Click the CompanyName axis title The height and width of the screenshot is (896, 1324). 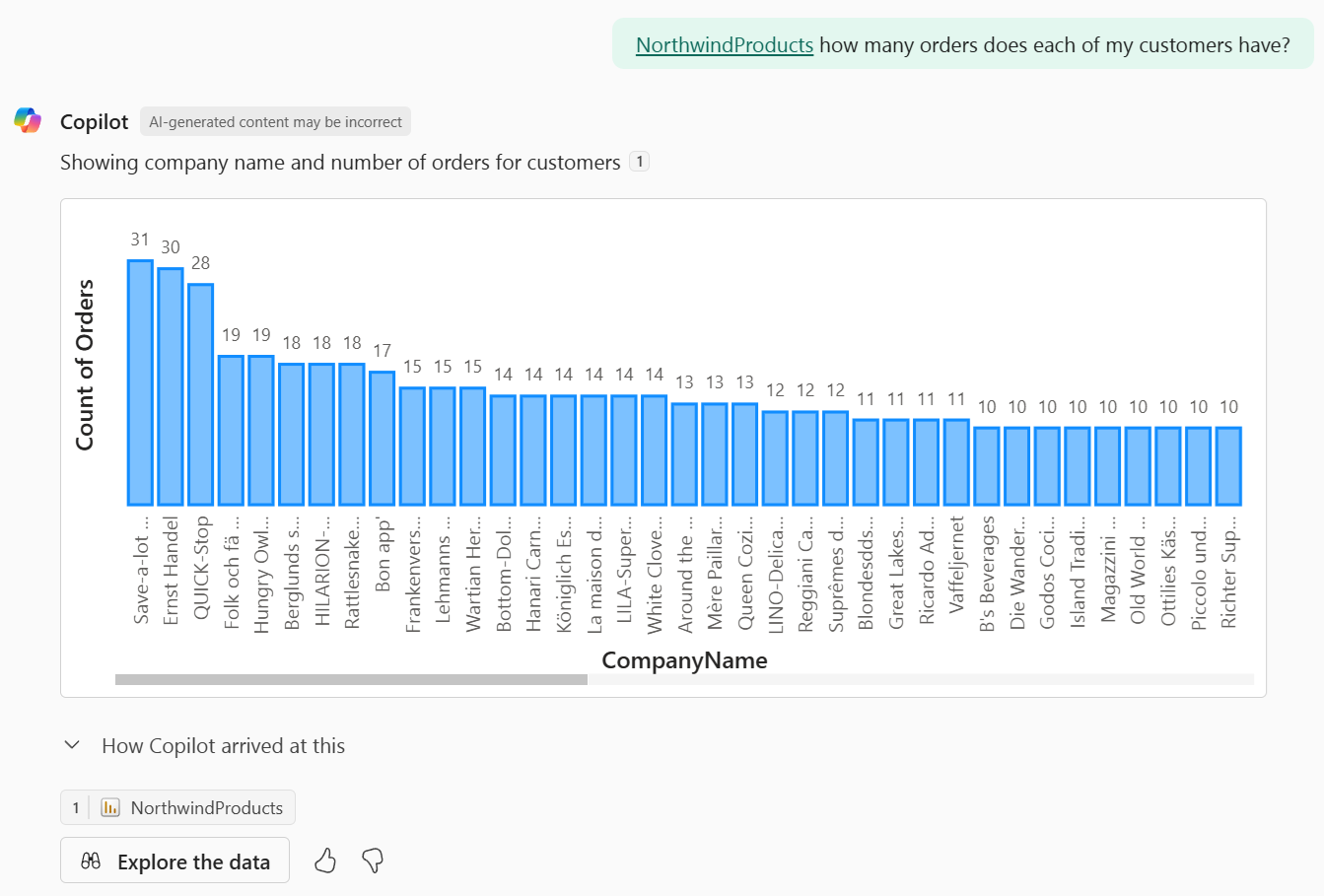pyautogui.click(x=684, y=660)
